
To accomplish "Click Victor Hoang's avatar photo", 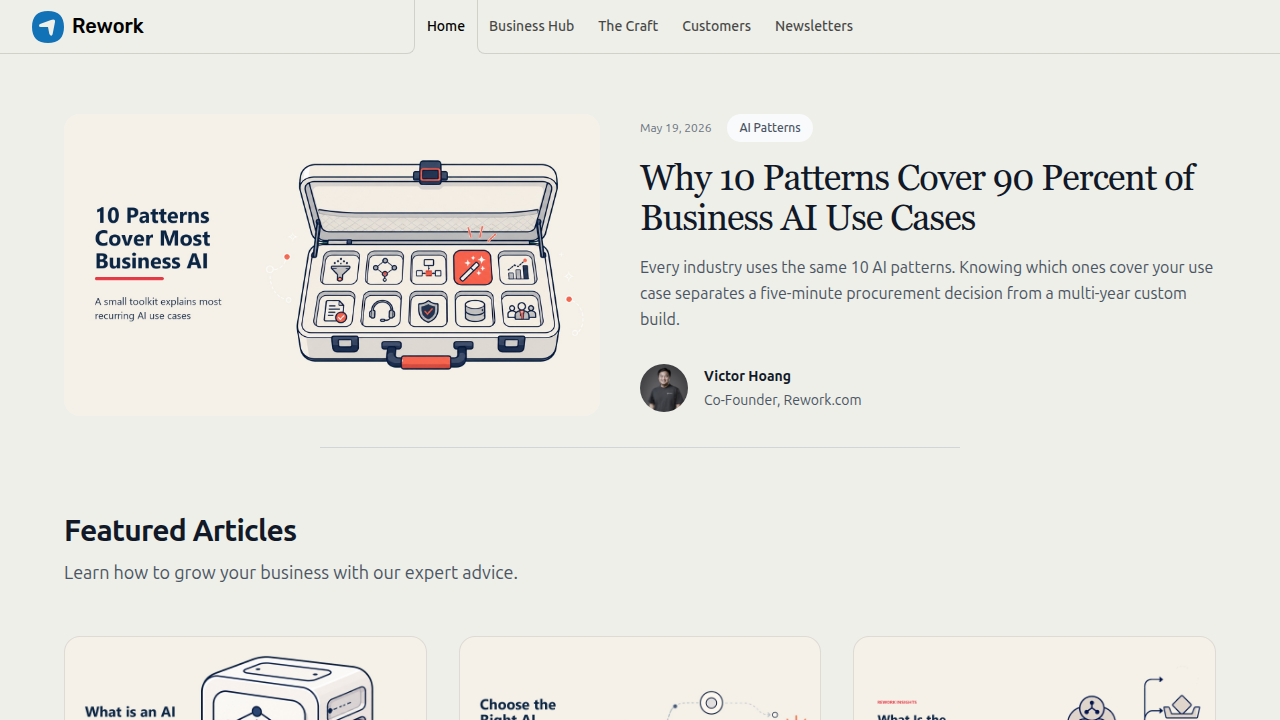I will [x=664, y=388].
